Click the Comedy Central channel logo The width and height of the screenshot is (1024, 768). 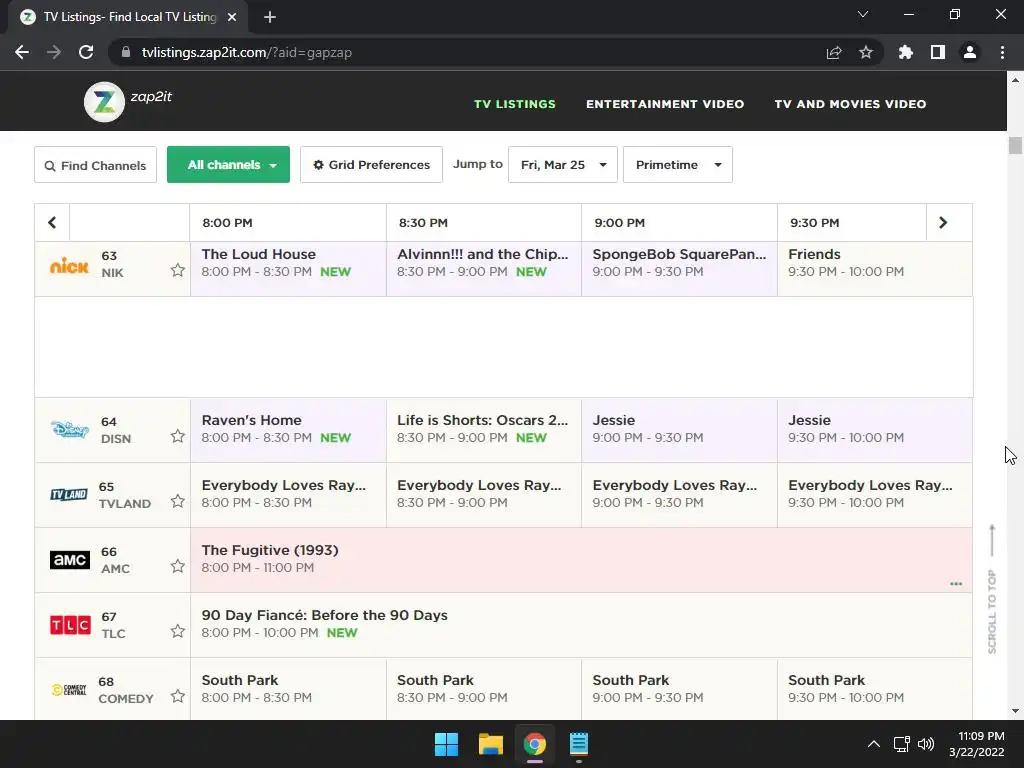point(69,690)
